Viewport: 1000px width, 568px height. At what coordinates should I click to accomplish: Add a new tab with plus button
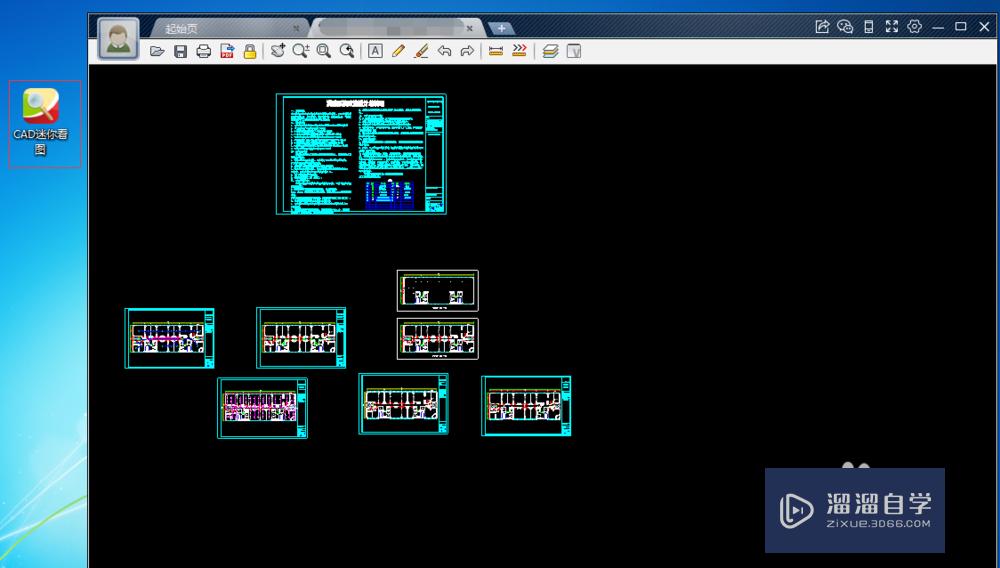(x=501, y=28)
